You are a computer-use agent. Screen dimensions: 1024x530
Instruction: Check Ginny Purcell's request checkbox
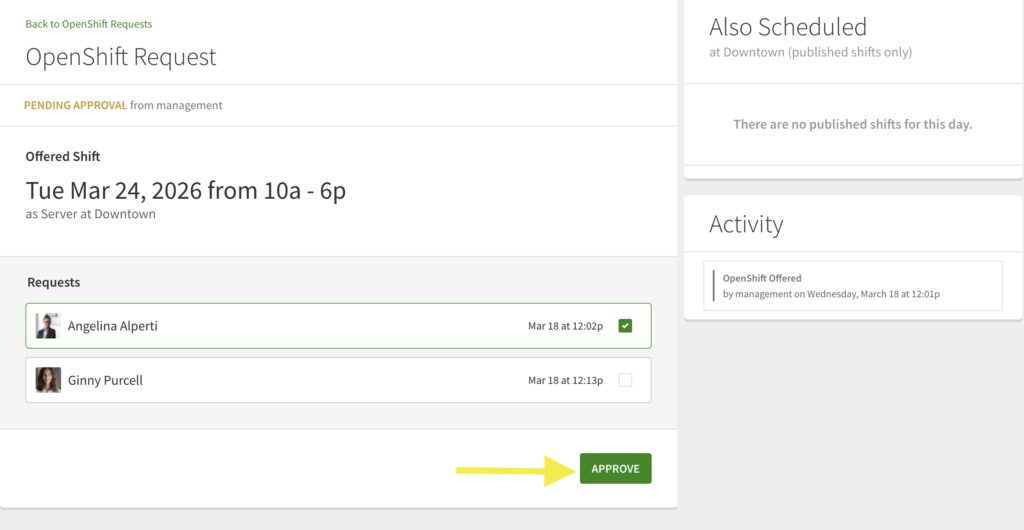click(x=625, y=380)
